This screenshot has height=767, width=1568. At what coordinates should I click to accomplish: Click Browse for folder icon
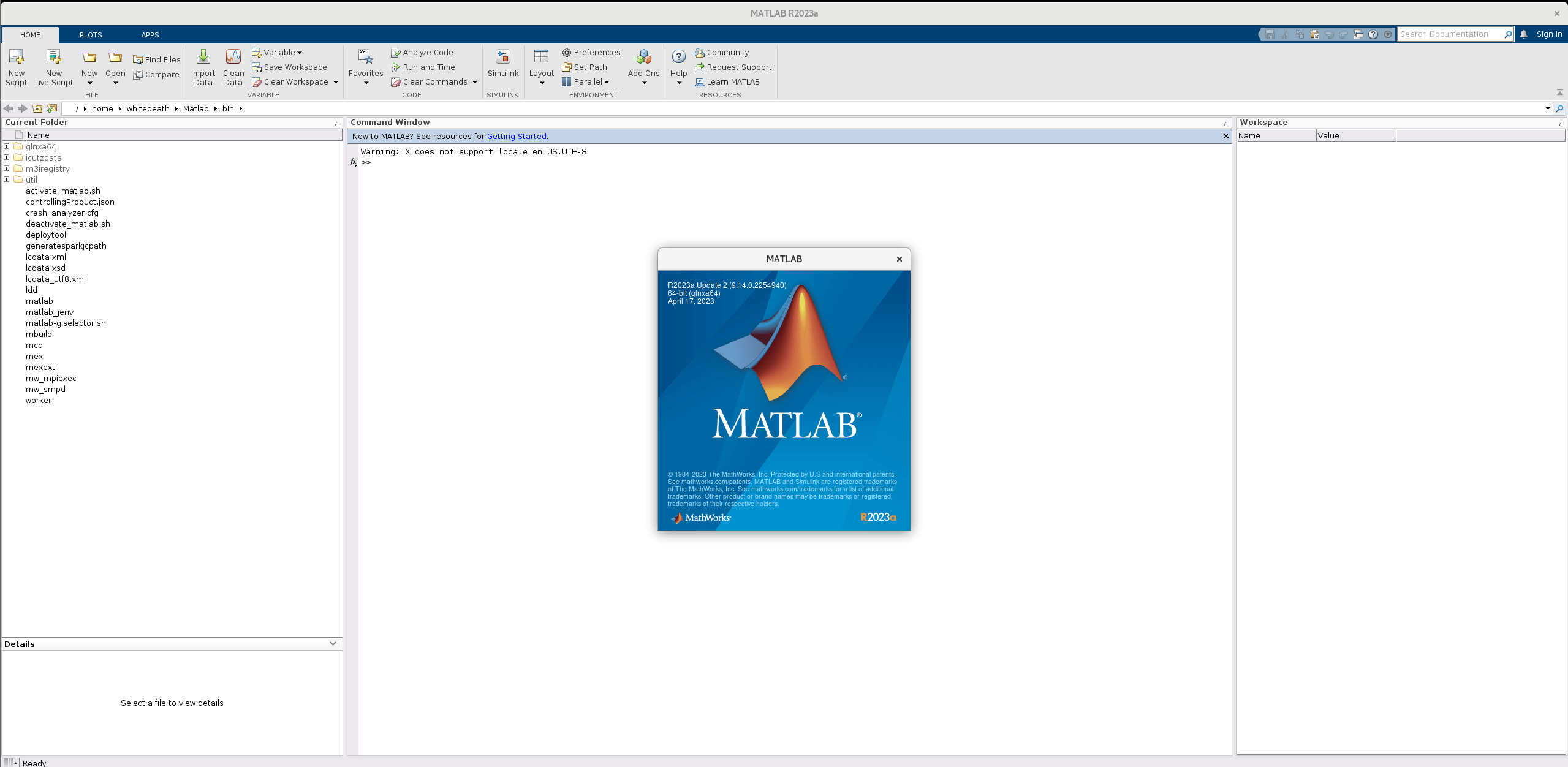click(x=52, y=108)
